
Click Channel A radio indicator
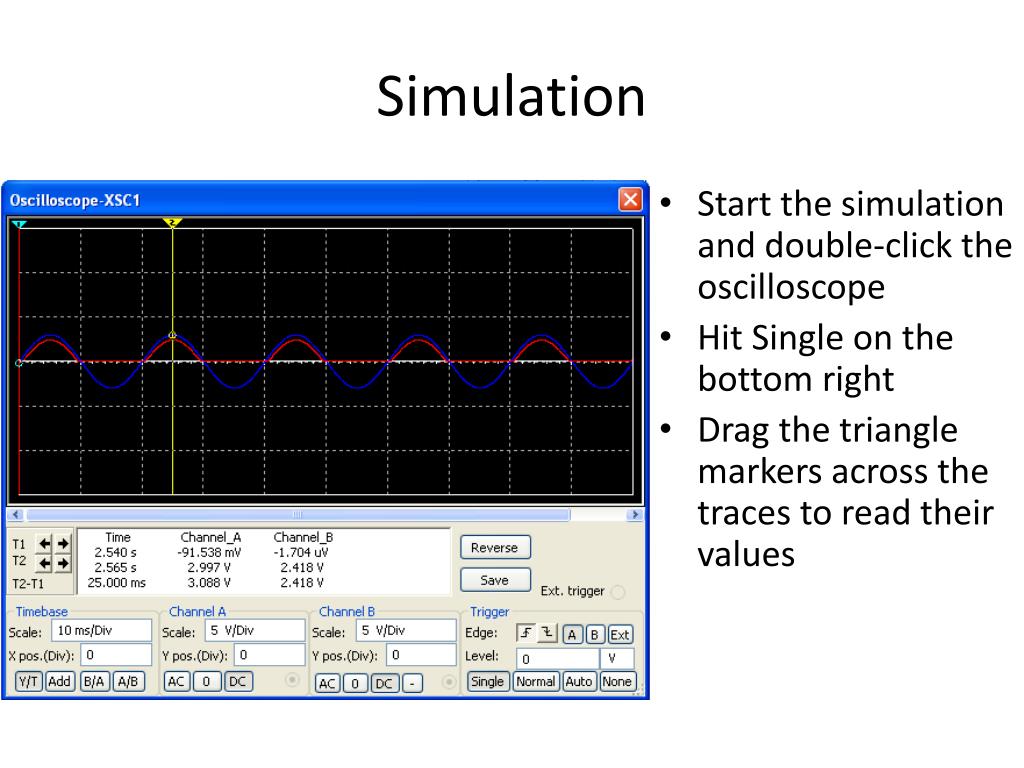292,680
